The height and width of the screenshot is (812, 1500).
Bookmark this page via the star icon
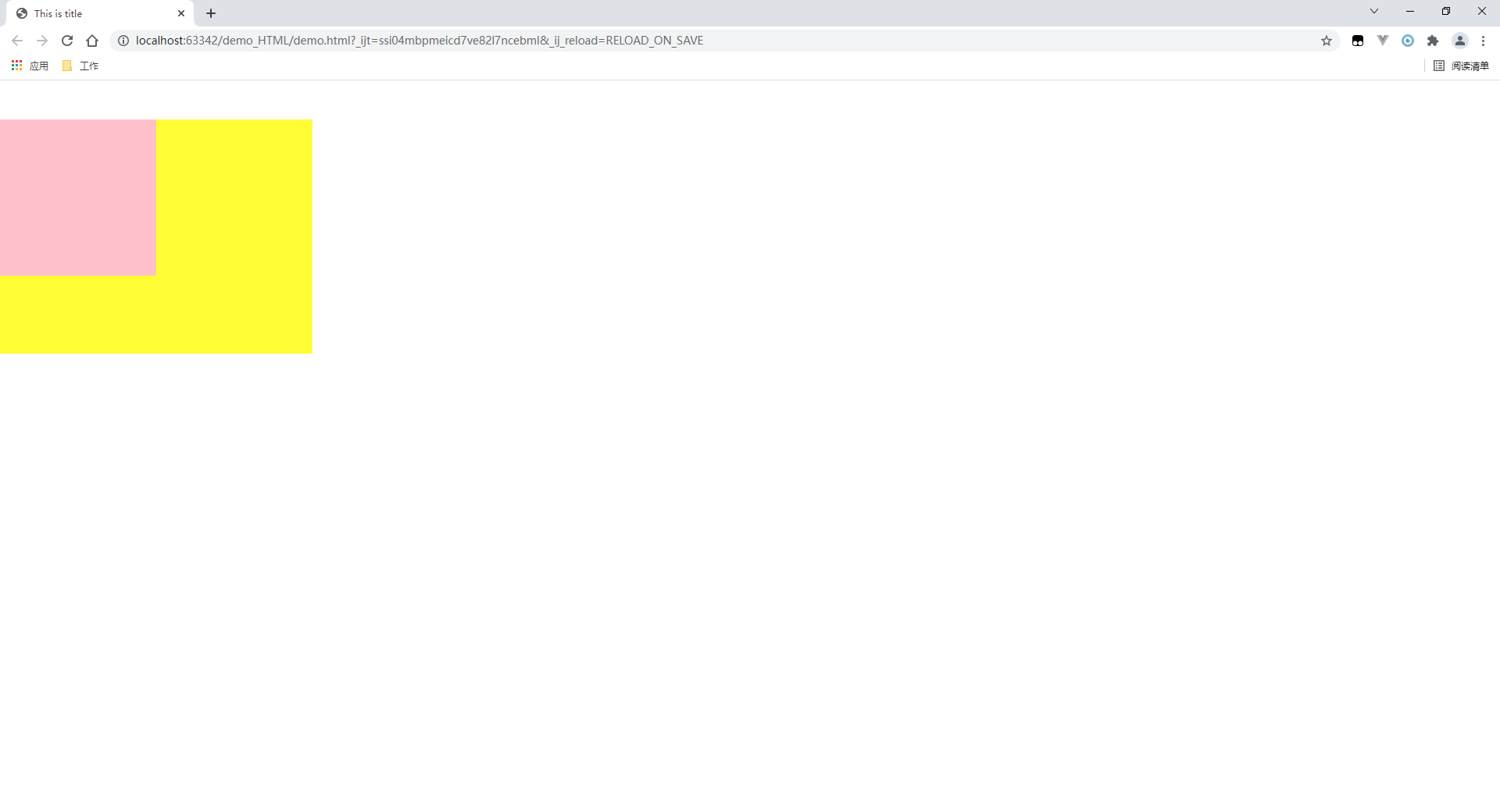[x=1327, y=40]
